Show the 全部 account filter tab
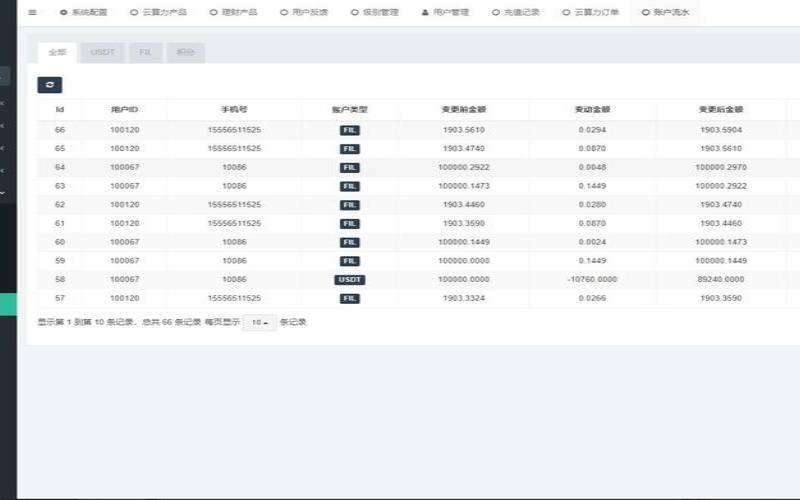The image size is (800, 500). pyautogui.click(x=57, y=53)
